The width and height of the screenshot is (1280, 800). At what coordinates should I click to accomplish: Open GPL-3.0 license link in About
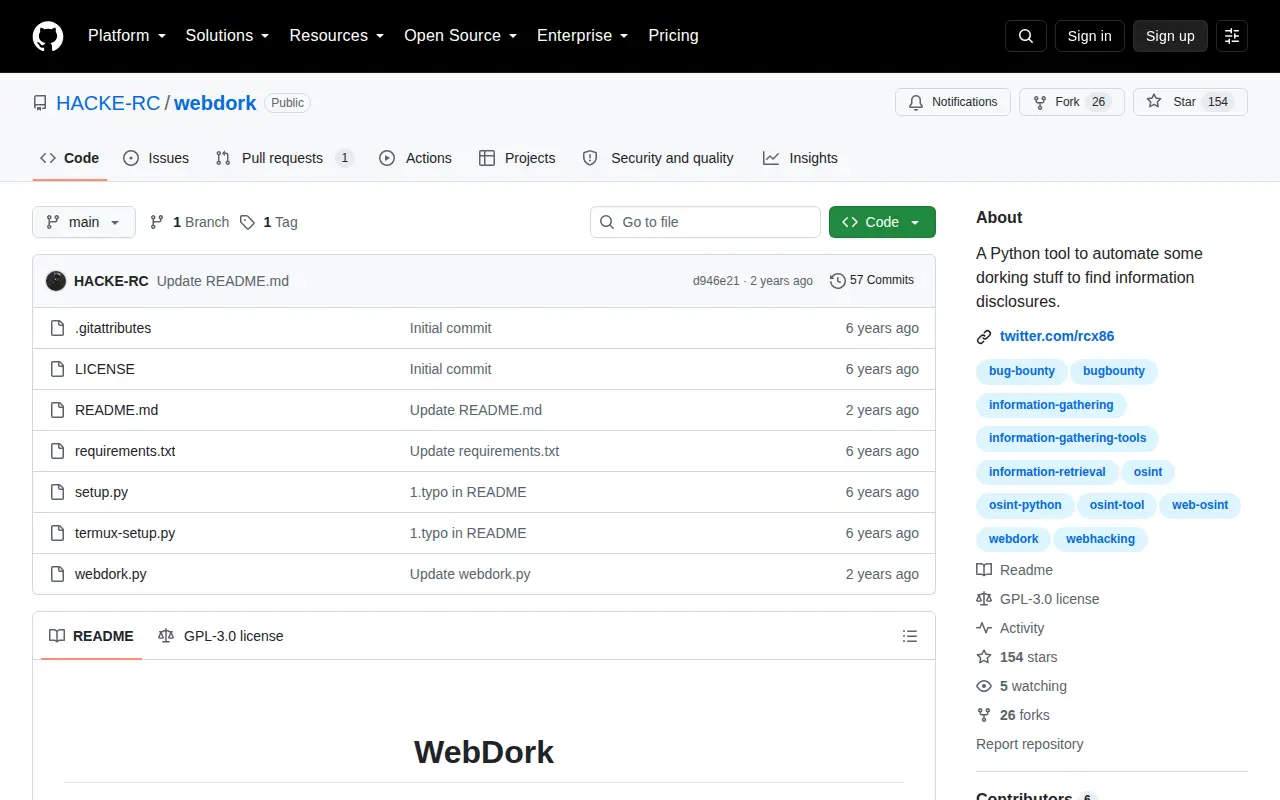pyautogui.click(x=1037, y=599)
